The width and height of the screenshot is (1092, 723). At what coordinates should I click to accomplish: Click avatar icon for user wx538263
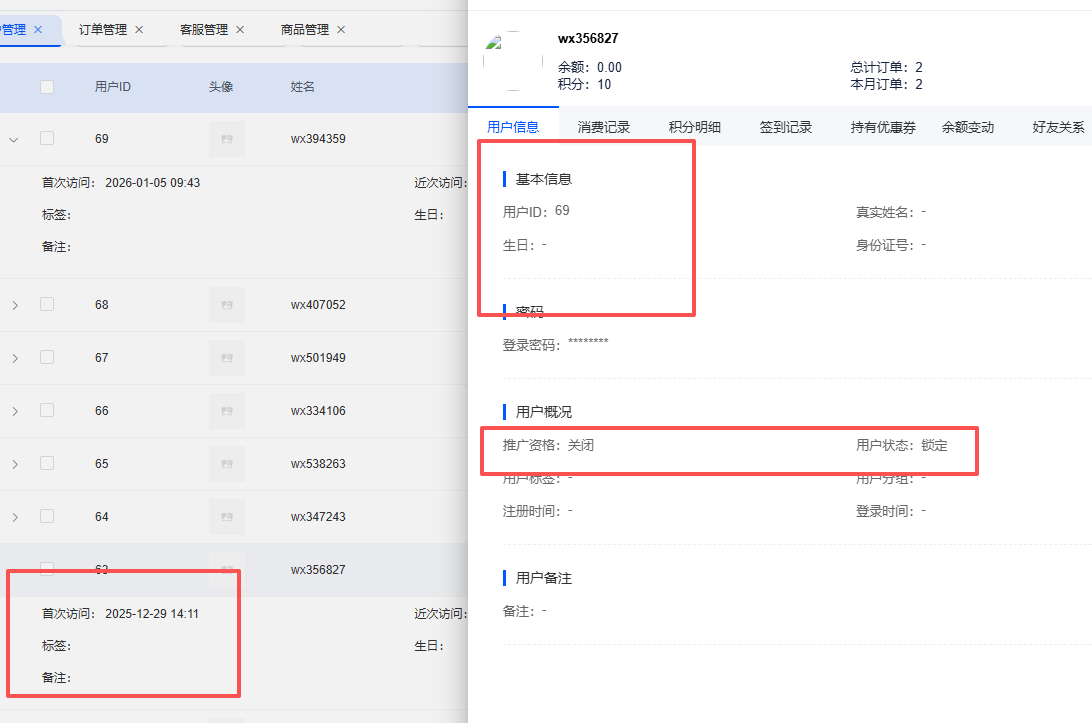click(227, 464)
